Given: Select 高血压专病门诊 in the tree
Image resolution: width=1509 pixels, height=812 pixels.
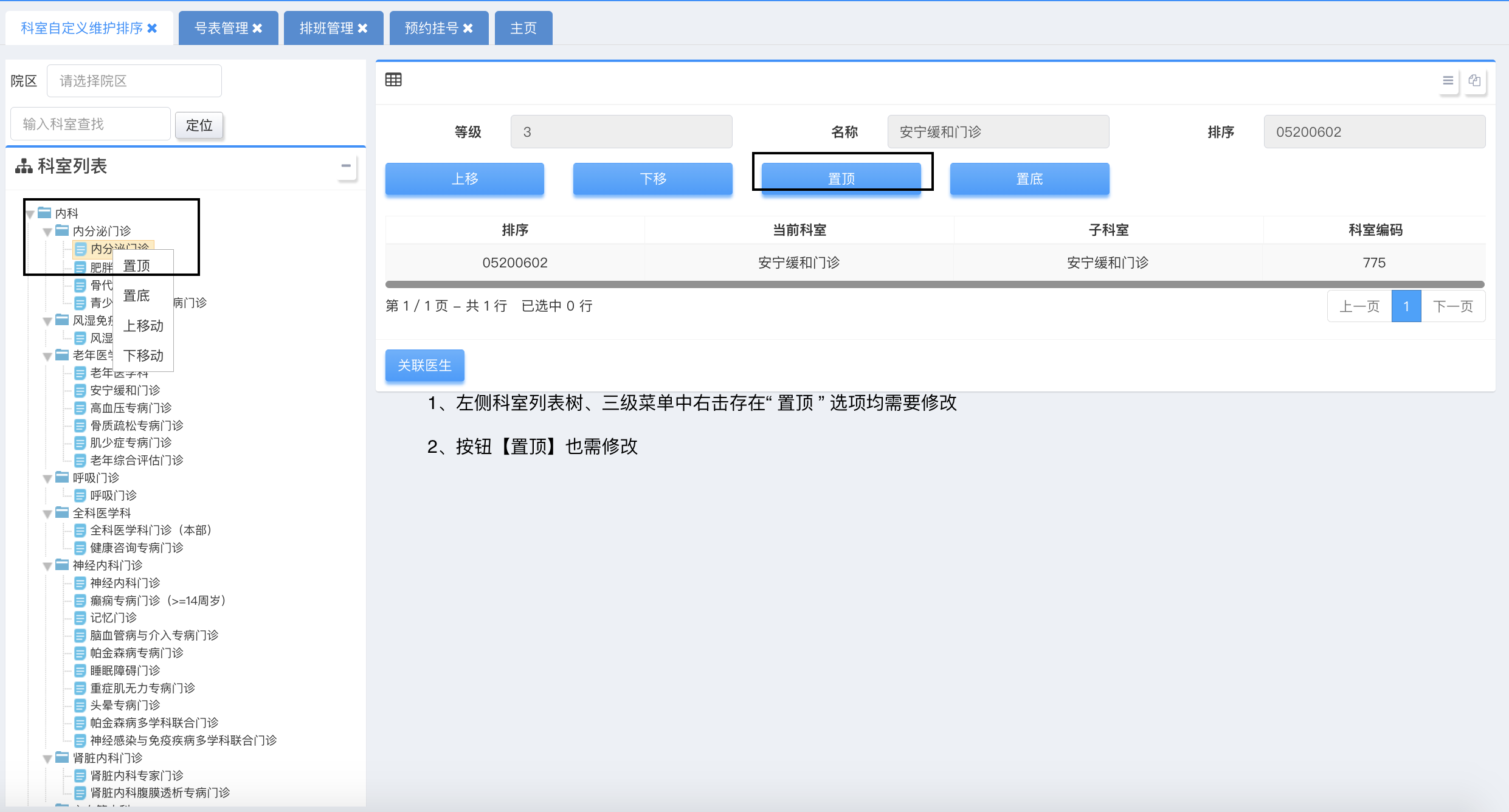Looking at the screenshot, I should click(x=131, y=408).
